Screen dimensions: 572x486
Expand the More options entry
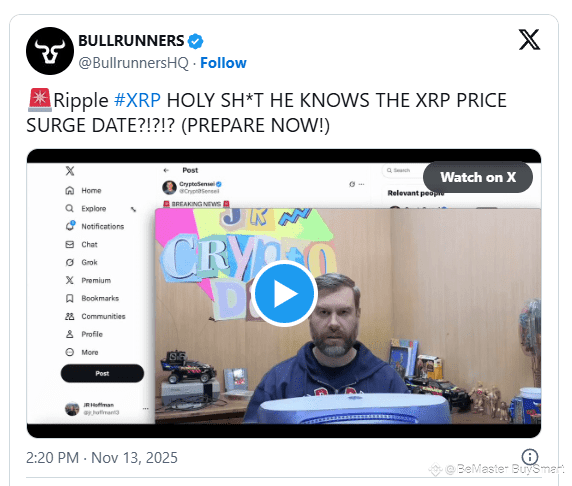(82, 352)
